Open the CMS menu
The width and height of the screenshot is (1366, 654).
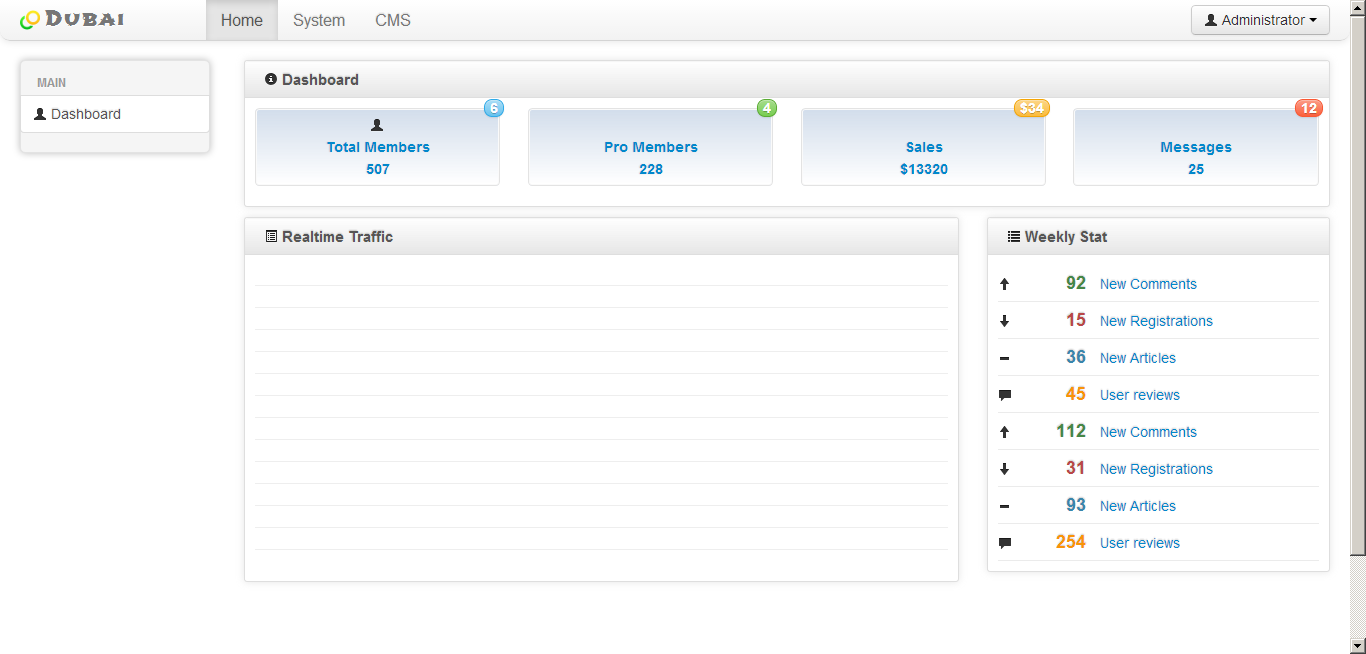click(393, 20)
